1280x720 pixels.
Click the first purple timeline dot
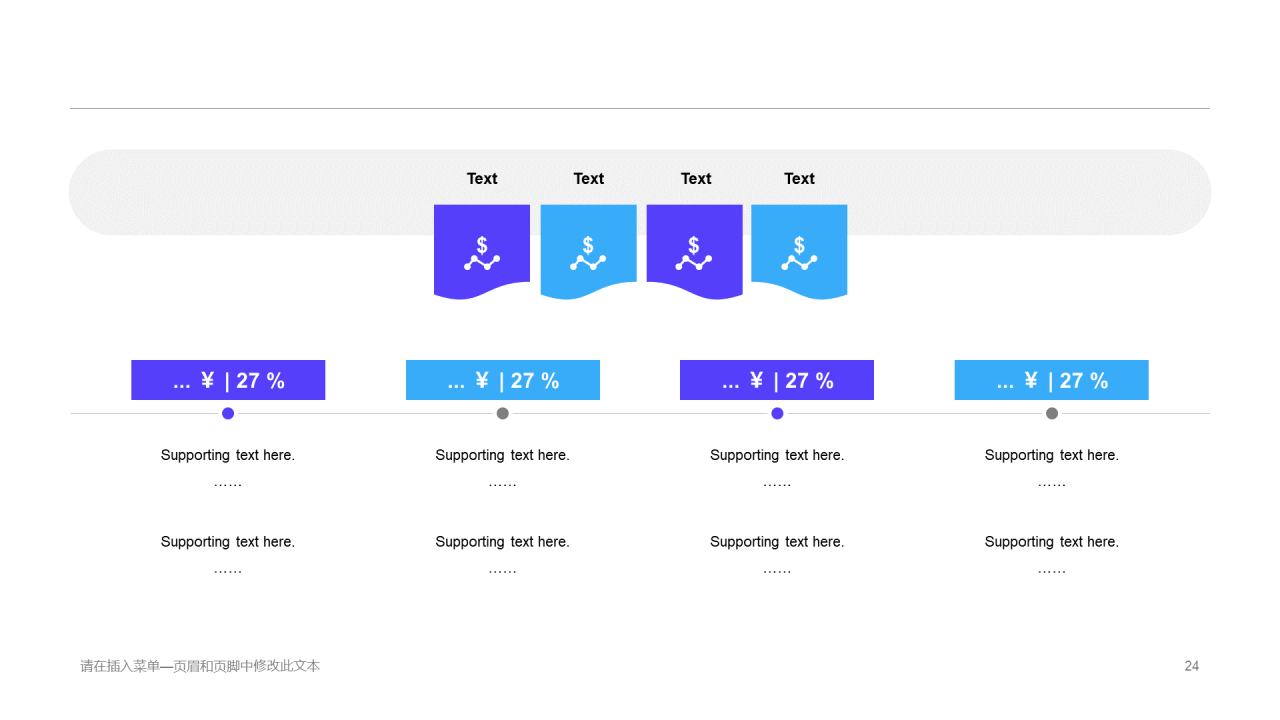pyautogui.click(x=228, y=413)
